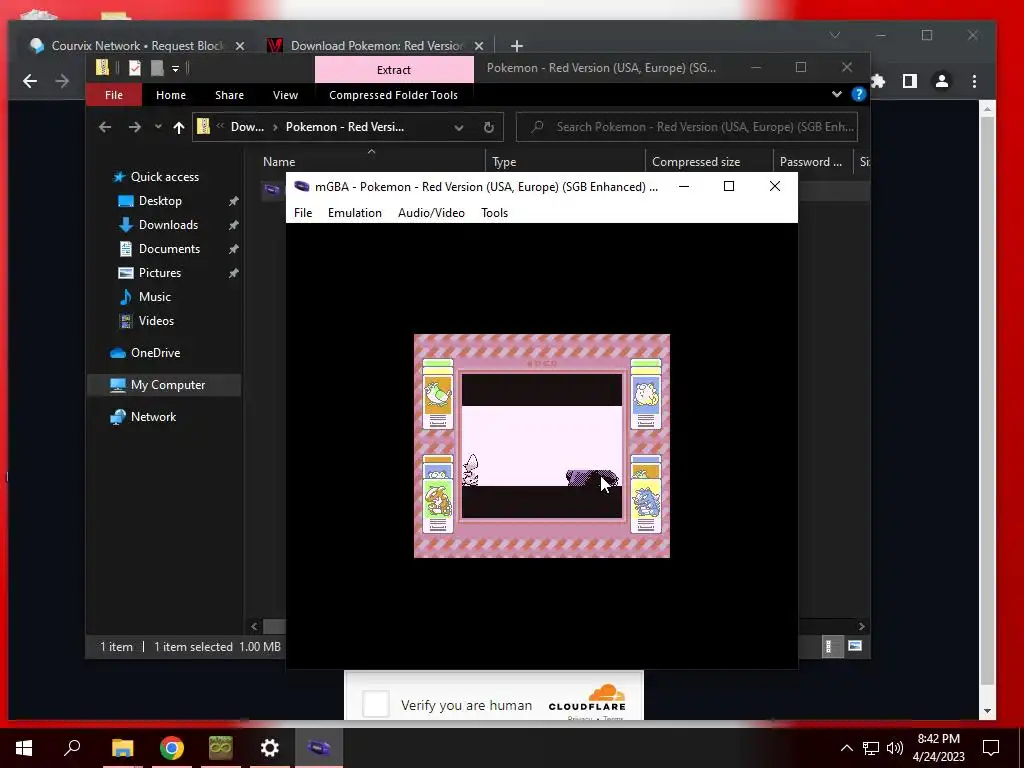The width and height of the screenshot is (1024, 768).
Task: Open Chrome profile avatar icon
Action: (x=942, y=81)
